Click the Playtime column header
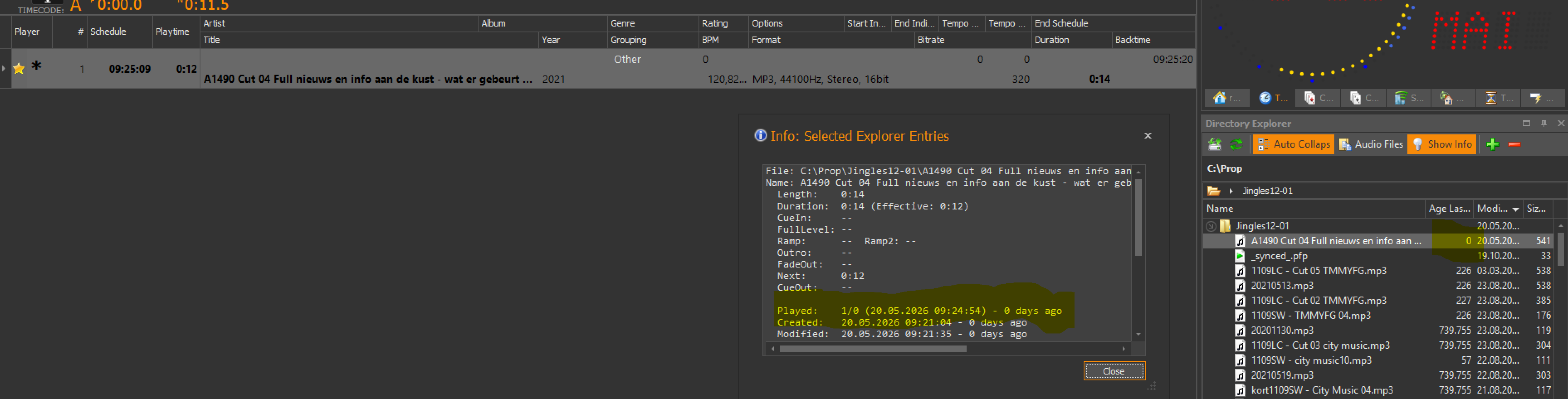This screenshot has width=1568, height=399. [x=176, y=32]
